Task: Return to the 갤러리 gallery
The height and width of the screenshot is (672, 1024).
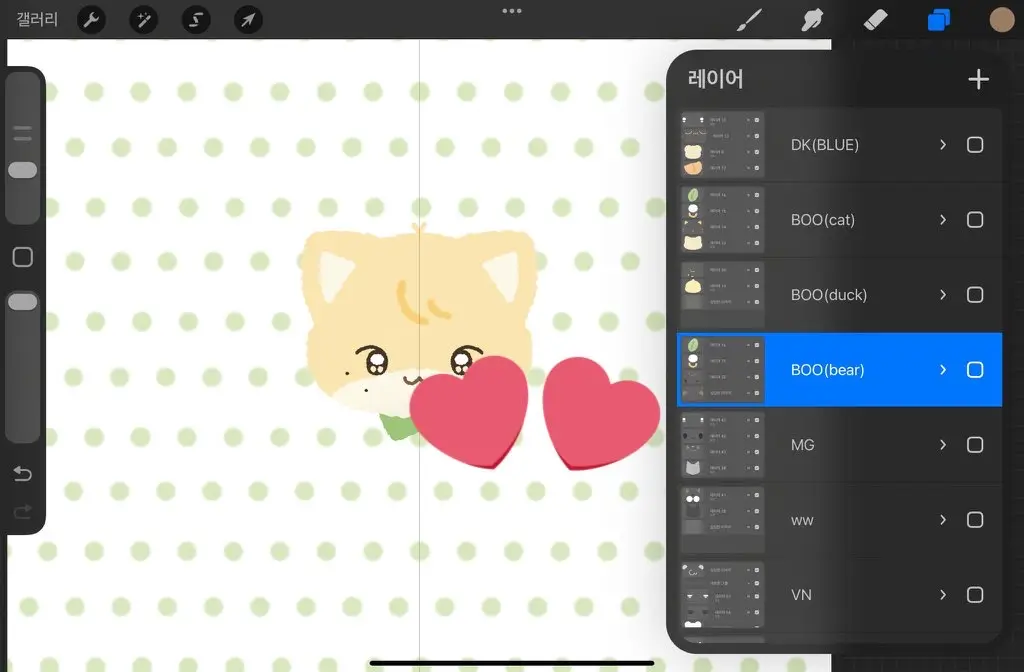Action: click(37, 20)
